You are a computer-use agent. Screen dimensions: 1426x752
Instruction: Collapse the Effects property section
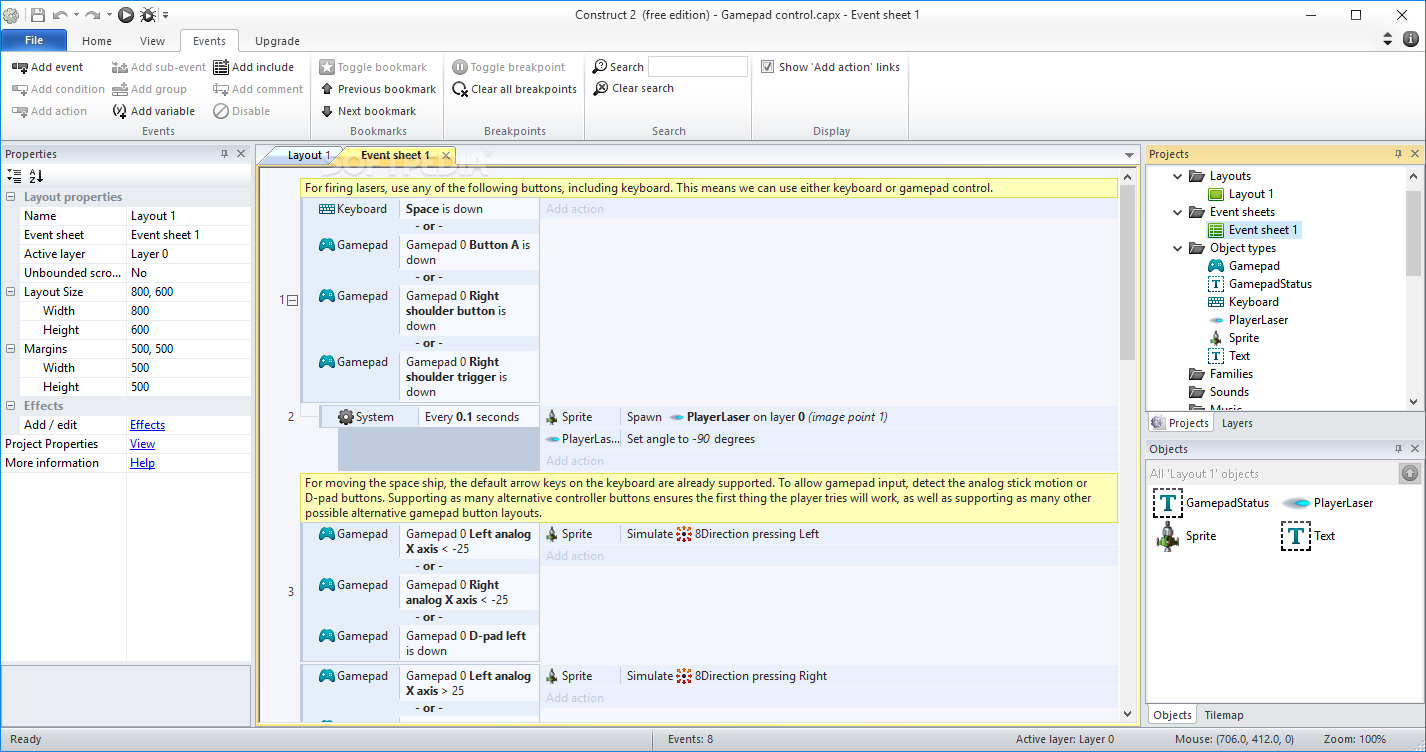(11, 406)
